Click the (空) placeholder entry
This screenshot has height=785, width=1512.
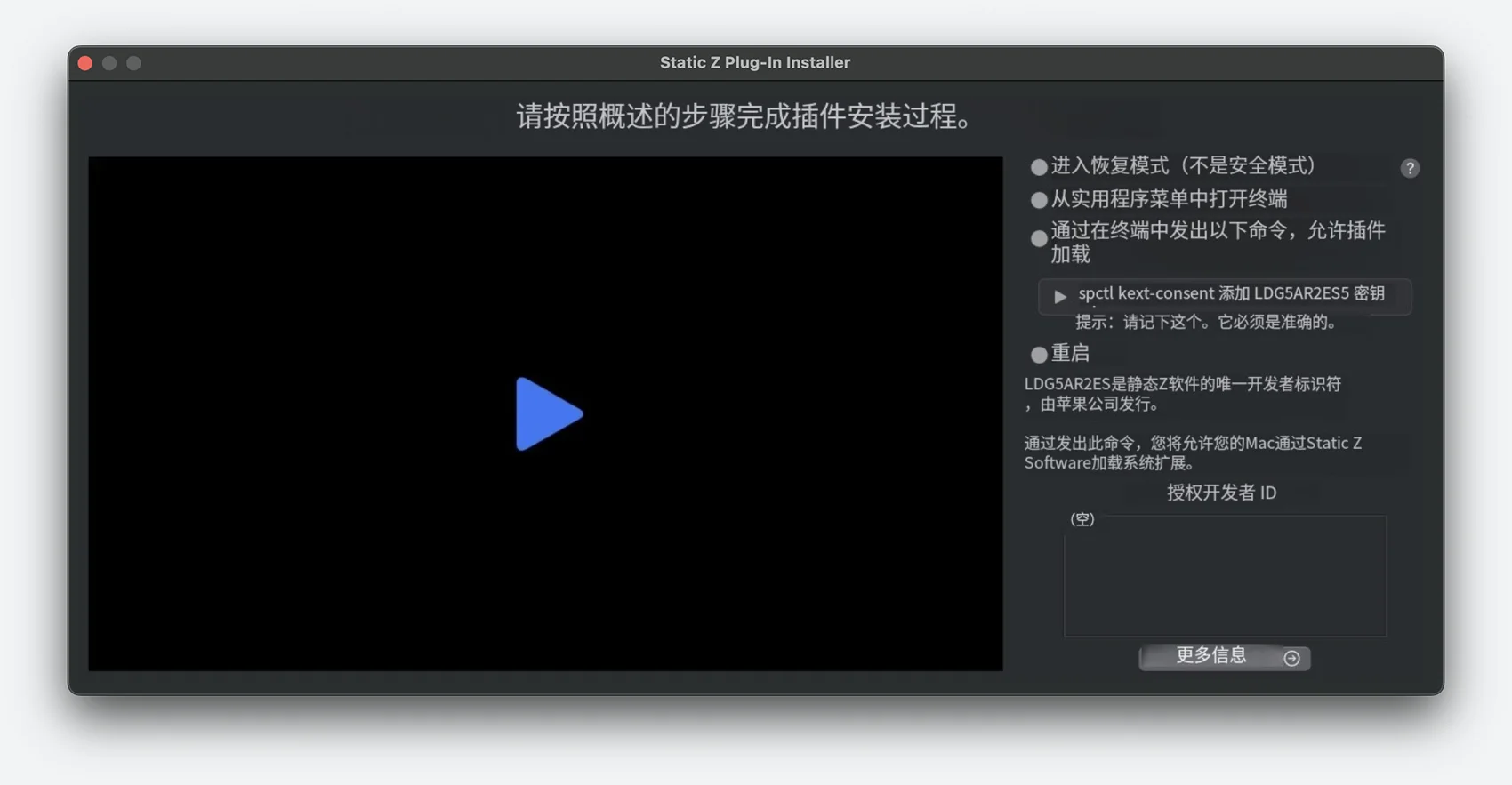[x=1082, y=519]
